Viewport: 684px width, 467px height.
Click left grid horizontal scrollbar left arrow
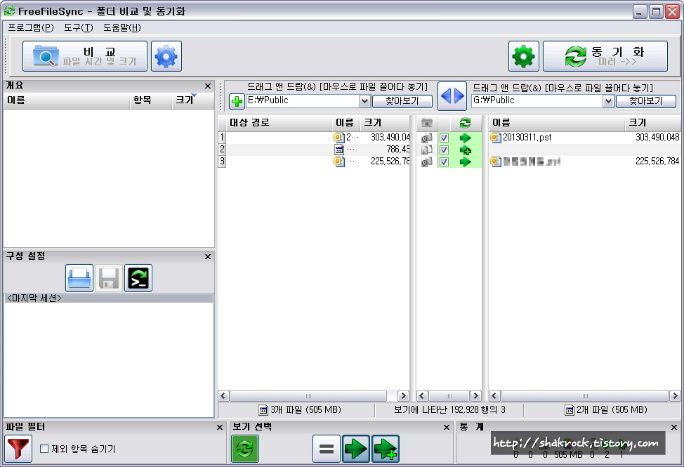click(x=223, y=396)
